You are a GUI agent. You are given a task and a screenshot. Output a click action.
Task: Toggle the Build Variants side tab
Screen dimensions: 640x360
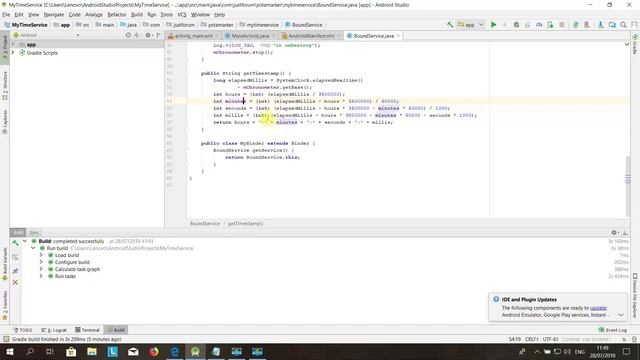[5, 264]
